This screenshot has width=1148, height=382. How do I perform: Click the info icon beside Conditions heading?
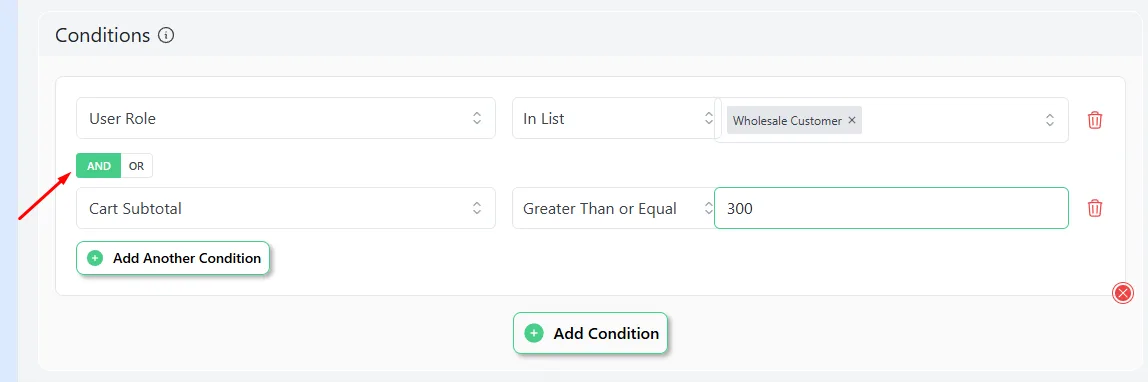coord(166,35)
